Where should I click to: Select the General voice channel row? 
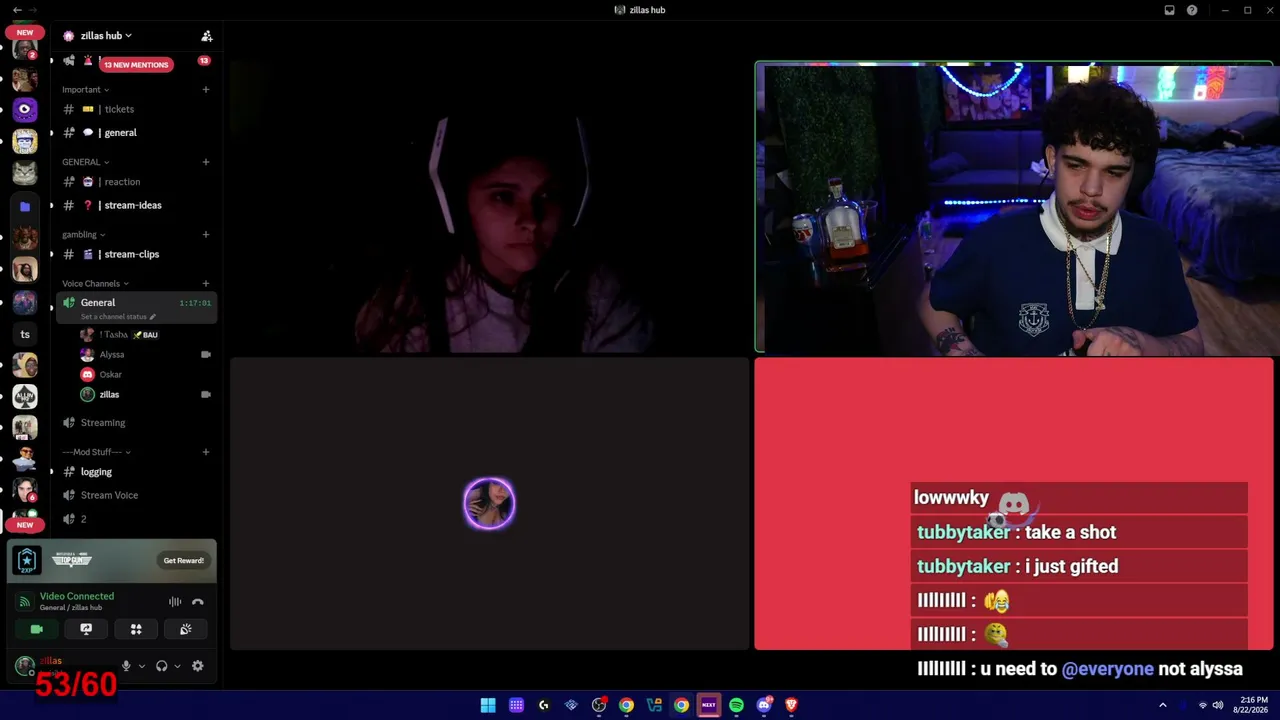pos(136,308)
